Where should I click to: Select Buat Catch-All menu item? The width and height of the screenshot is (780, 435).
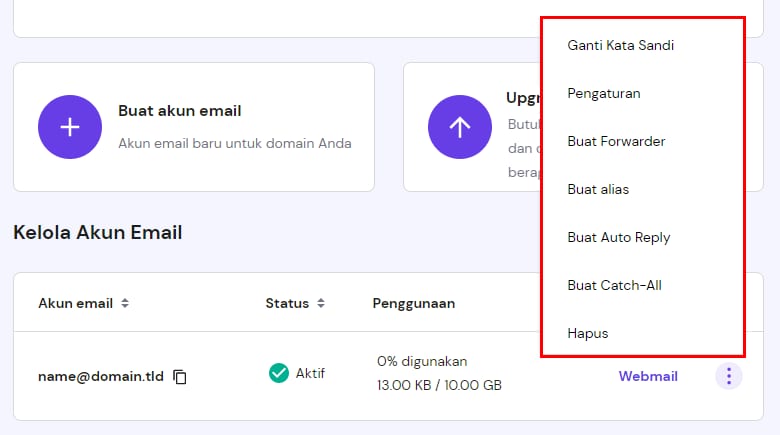pos(614,285)
